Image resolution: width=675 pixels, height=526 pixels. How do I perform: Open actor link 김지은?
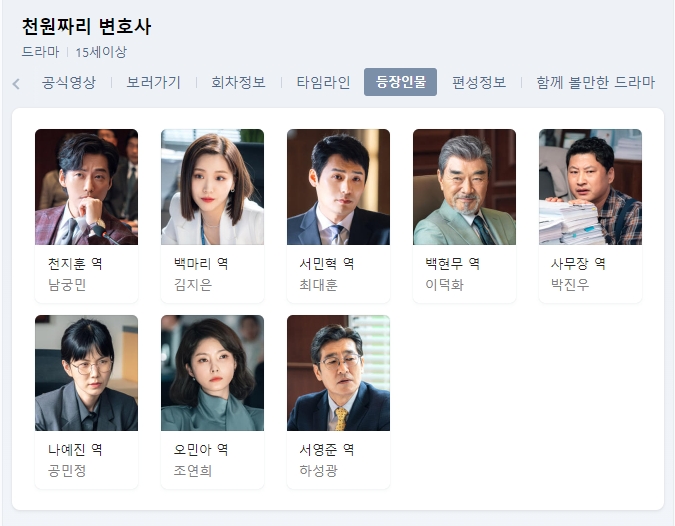point(193,285)
